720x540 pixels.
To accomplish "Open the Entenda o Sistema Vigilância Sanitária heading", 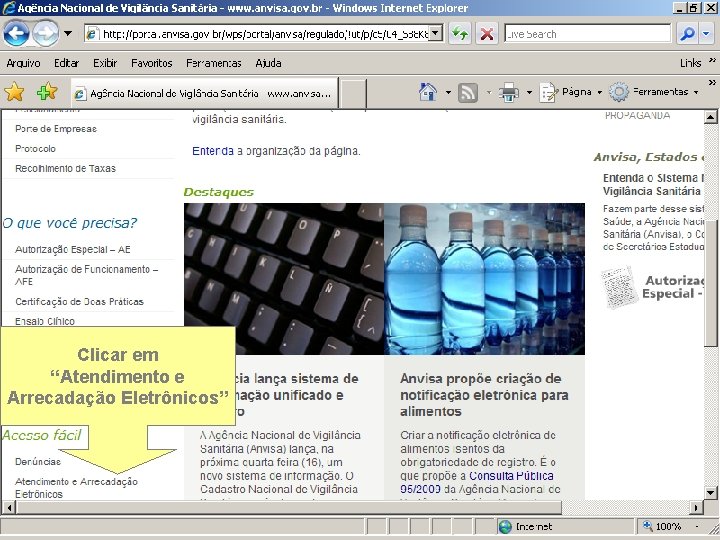I will [653, 184].
